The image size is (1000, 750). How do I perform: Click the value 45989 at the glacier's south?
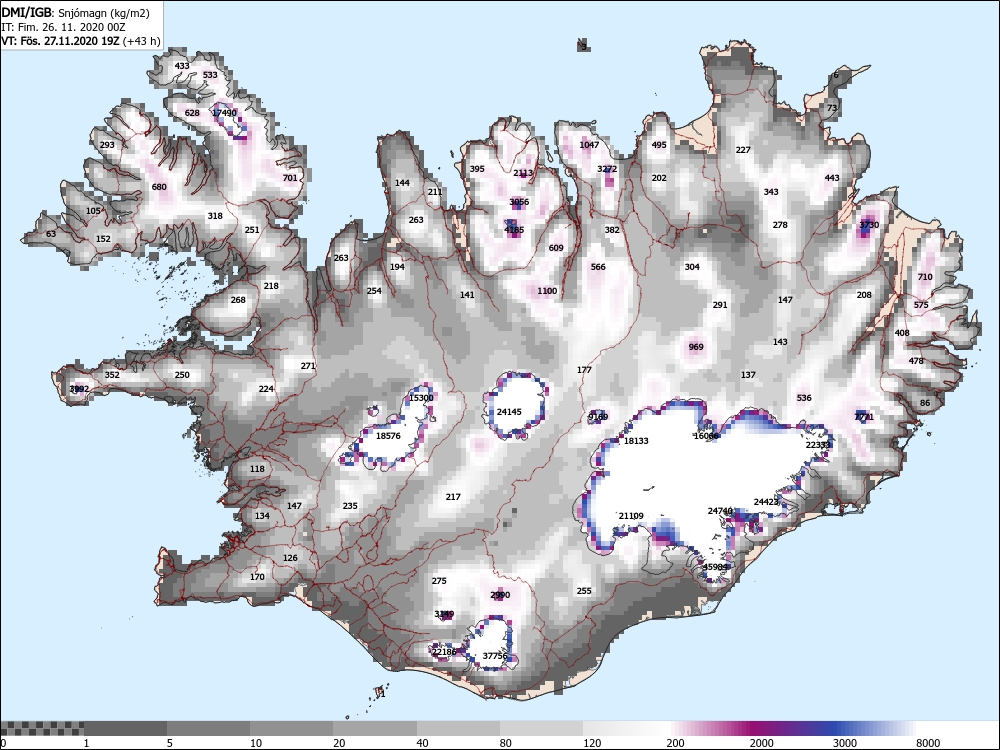[x=715, y=567]
